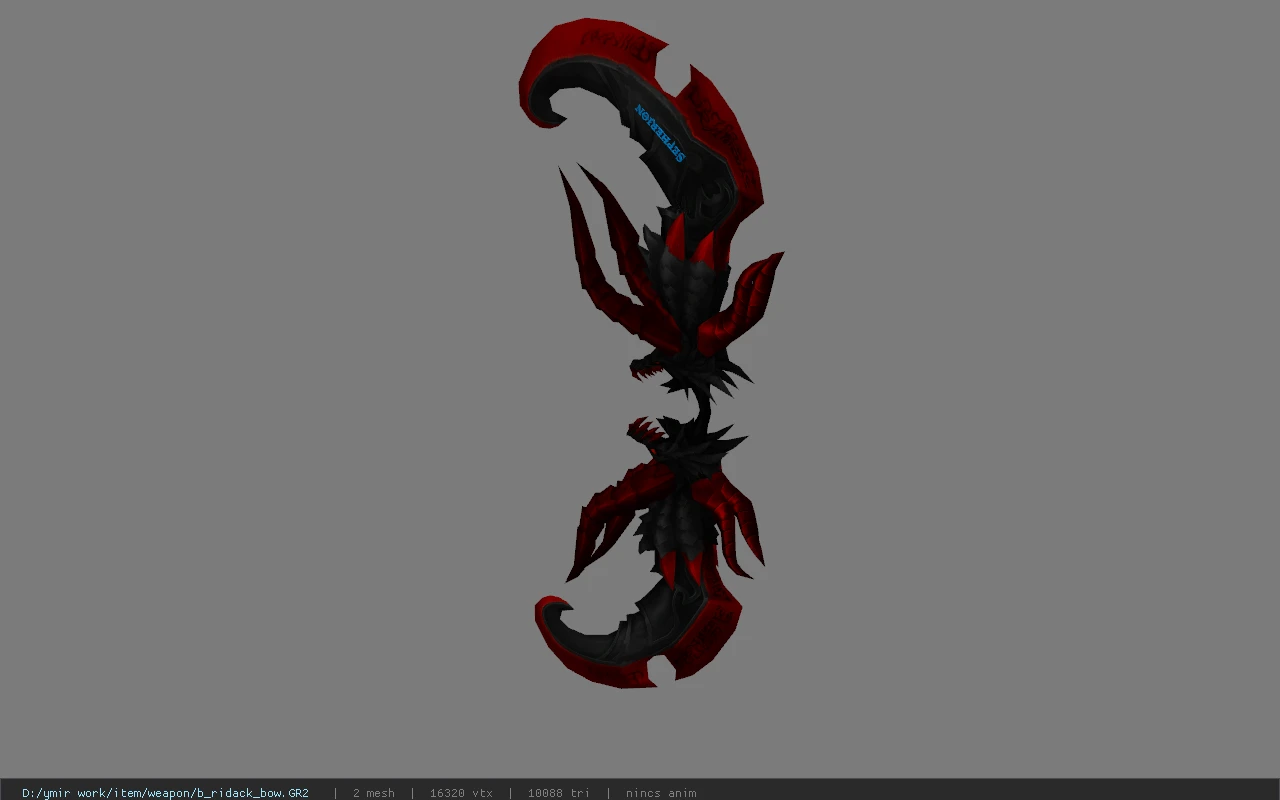Click the '16320 vtx' vertex count
The image size is (1280, 800).
(461, 793)
